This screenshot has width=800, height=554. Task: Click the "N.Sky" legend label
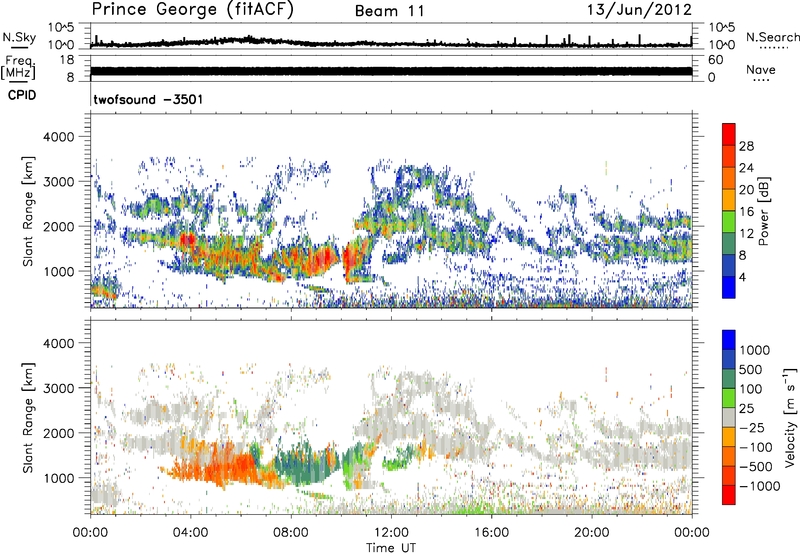(19, 37)
